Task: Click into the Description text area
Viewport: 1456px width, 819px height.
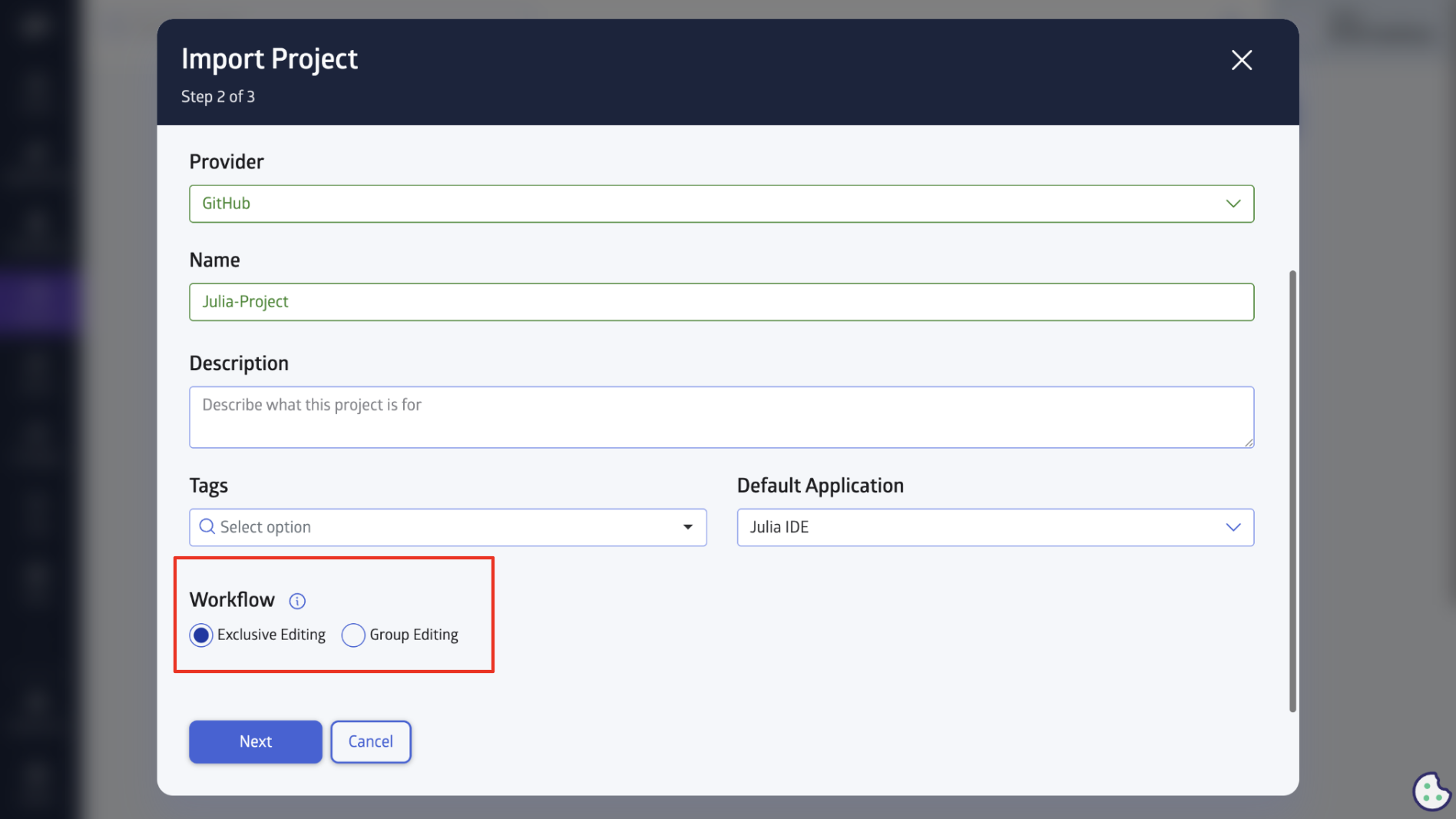Action: [x=721, y=417]
